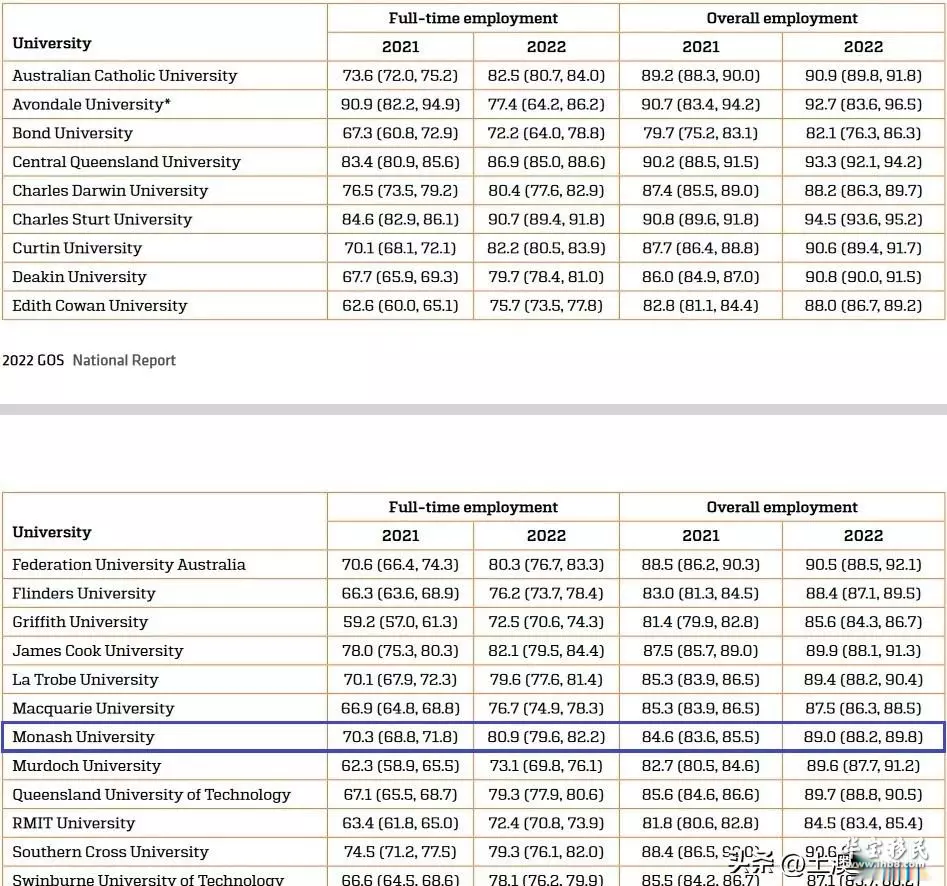The width and height of the screenshot is (947, 886).
Task: Click Full-time employment header in top table
Action: pyautogui.click(x=473, y=18)
